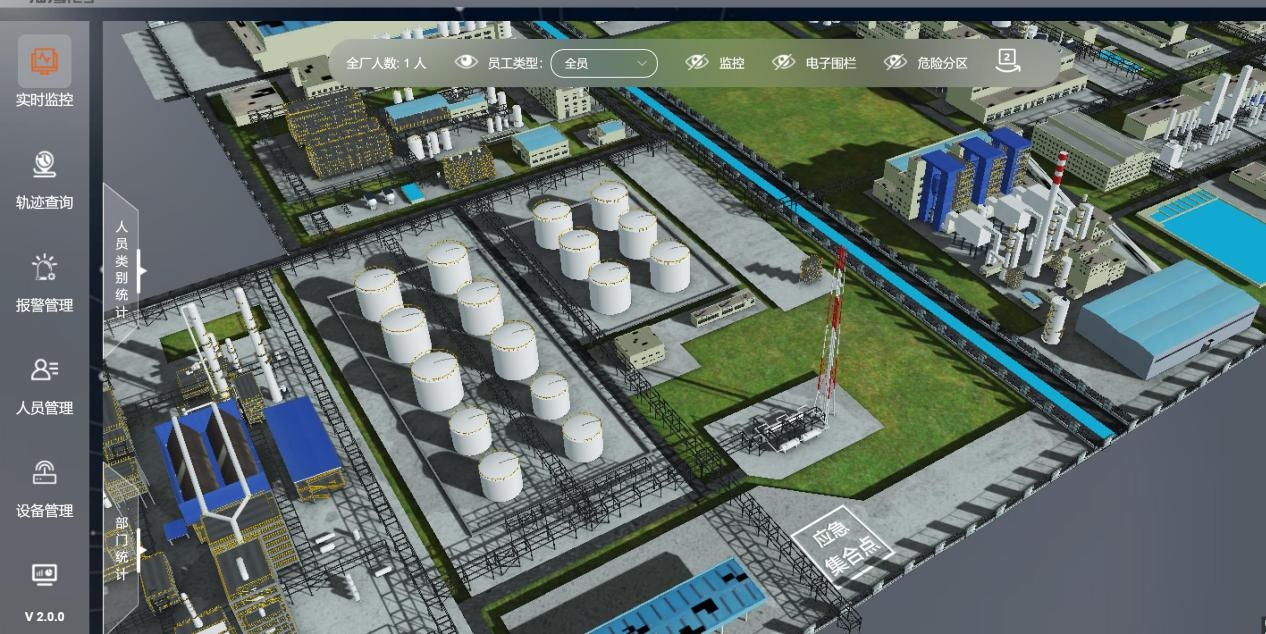
Task: Open the 实时监控 real-time monitoring icon
Action: pyautogui.click(x=44, y=62)
